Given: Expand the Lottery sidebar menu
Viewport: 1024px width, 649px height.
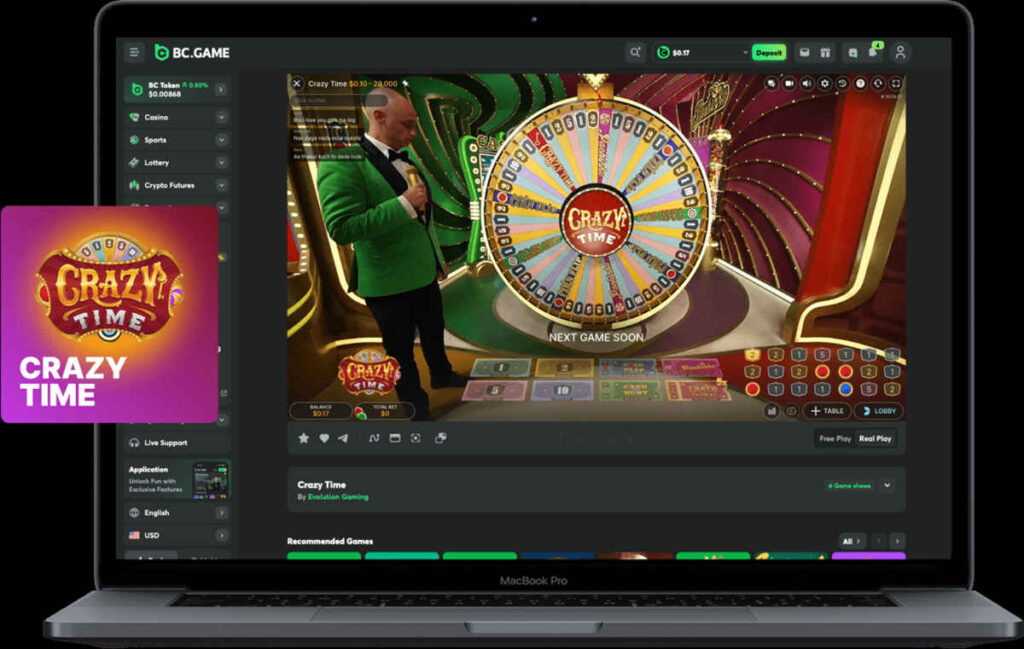Looking at the screenshot, I should pos(221,163).
